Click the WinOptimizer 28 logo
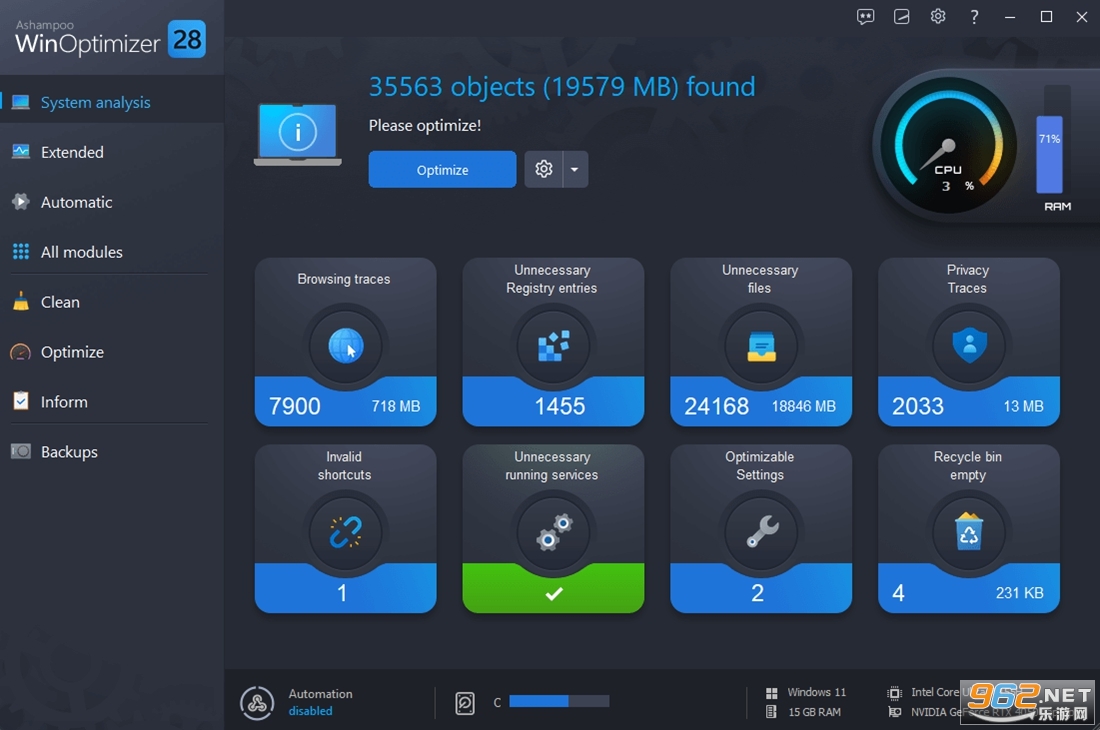The width and height of the screenshot is (1100, 730). click(110, 38)
